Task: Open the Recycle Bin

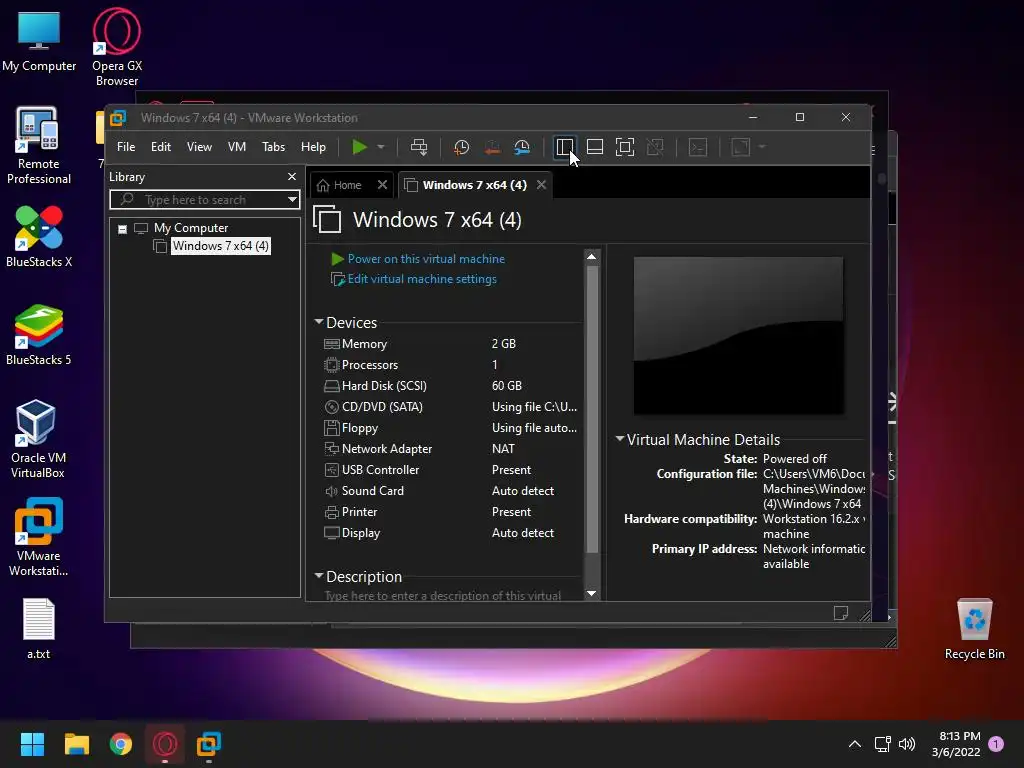Action: [x=974, y=629]
